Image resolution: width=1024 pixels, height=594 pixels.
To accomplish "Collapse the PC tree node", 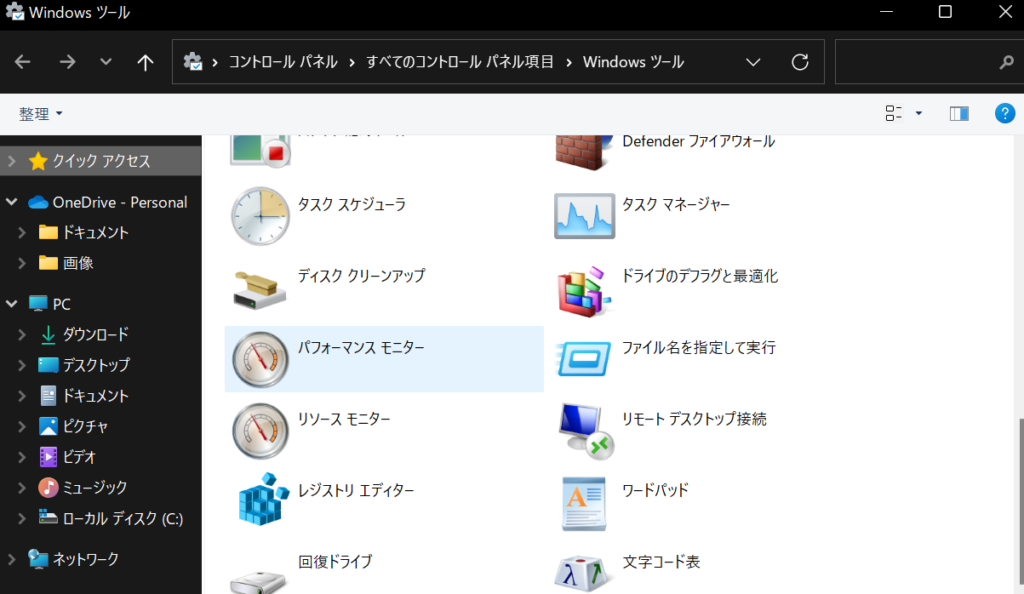I will [x=11, y=304].
